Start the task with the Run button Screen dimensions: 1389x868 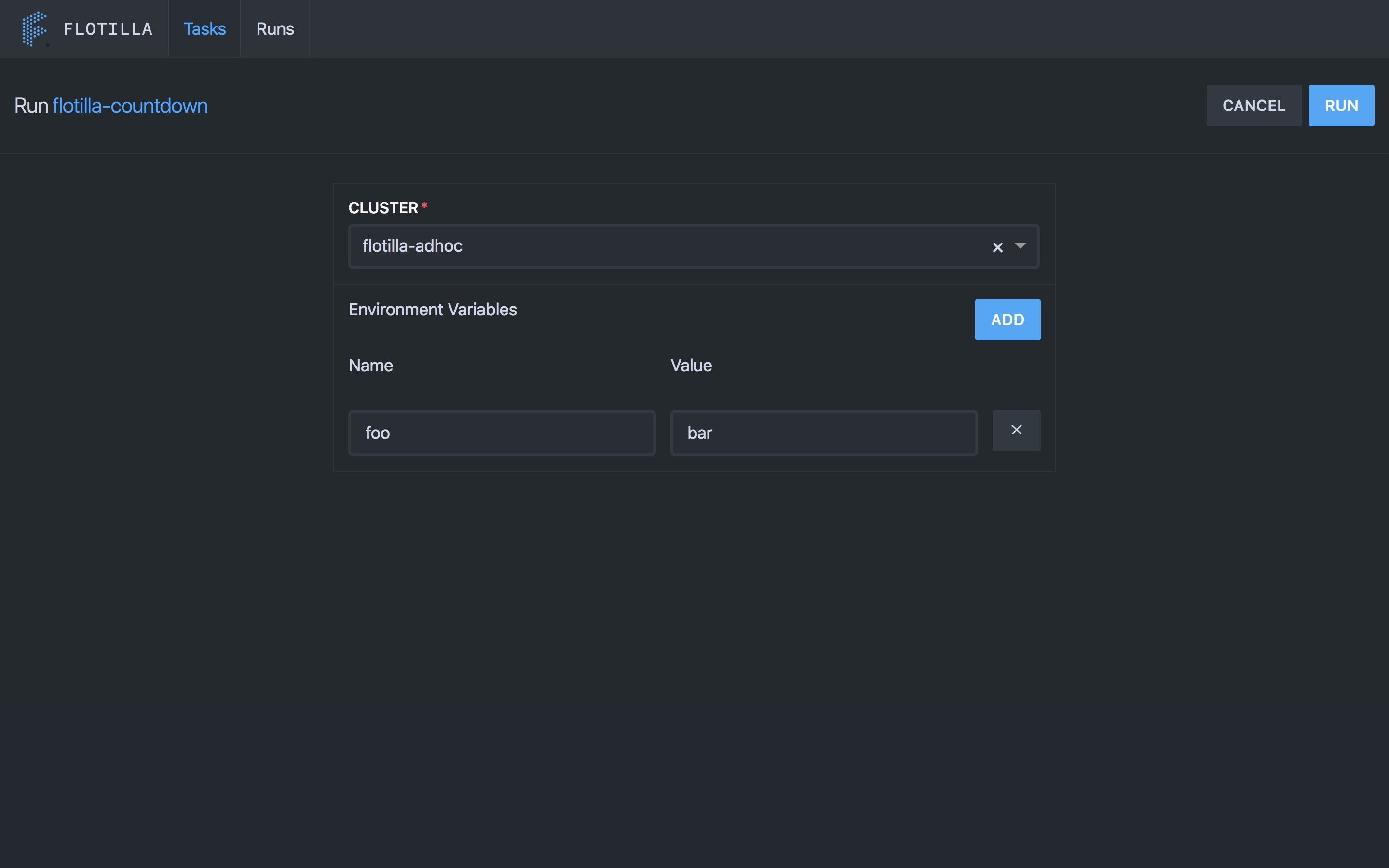coord(1341,106)
